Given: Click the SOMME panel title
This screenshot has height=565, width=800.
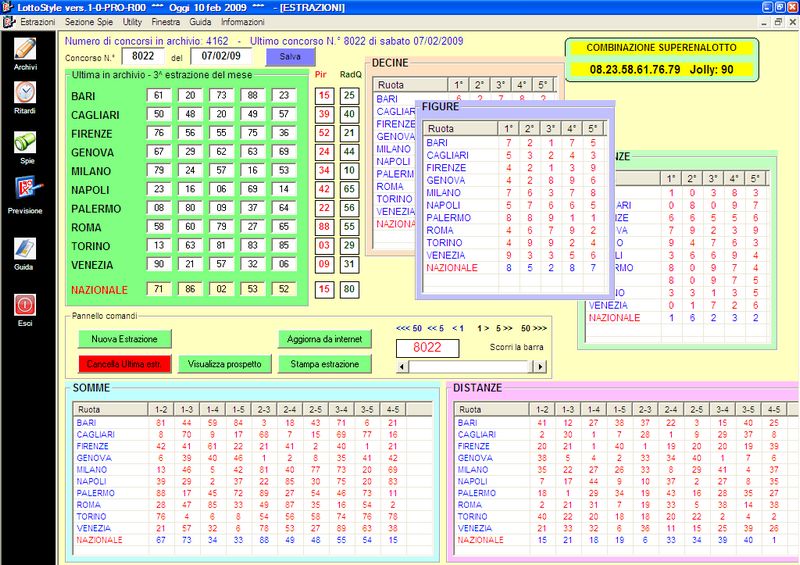Looking at the screenshot, I should click(x=91, y=388).
